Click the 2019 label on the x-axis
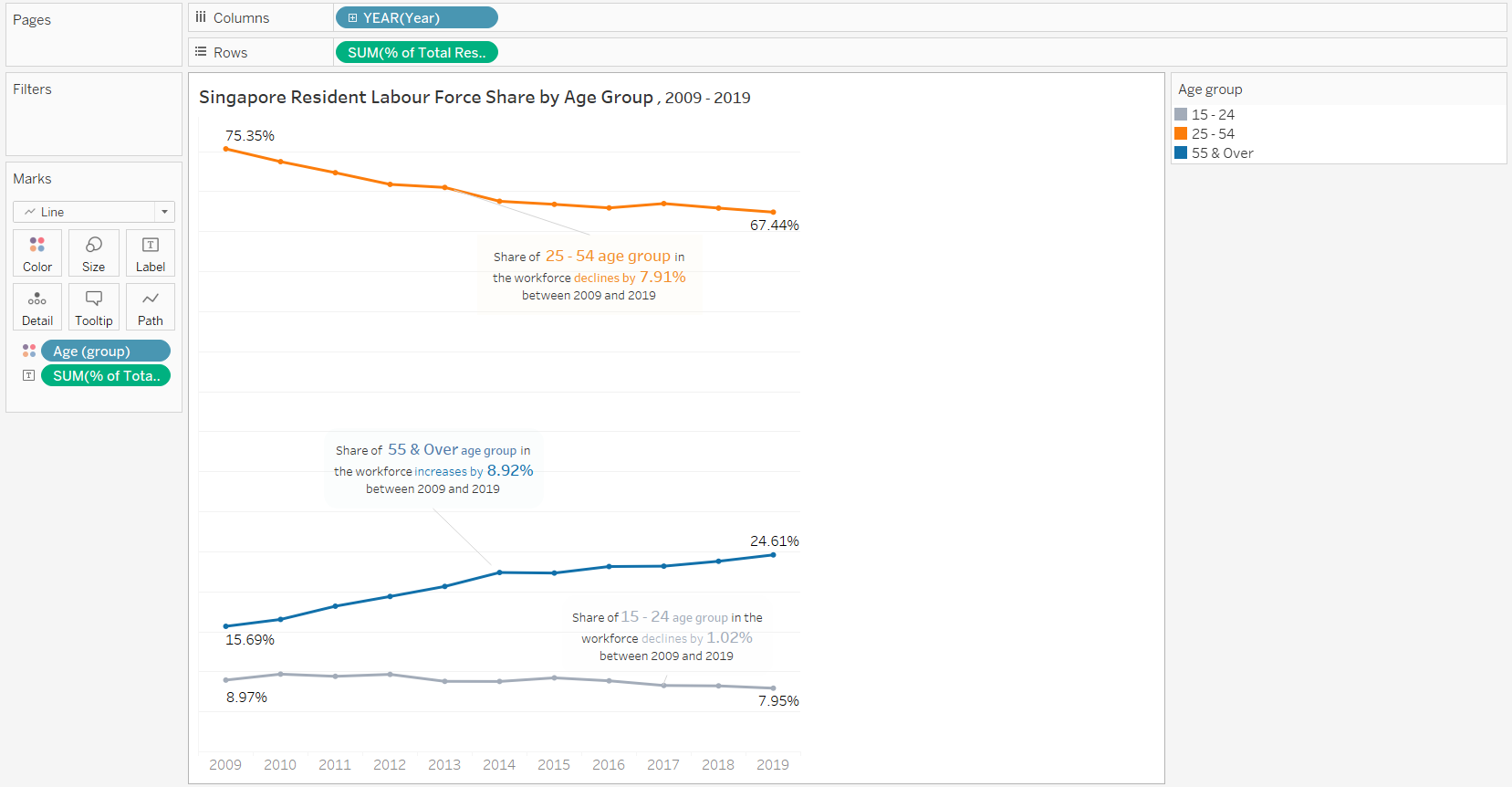The width and height of the screenshot is (1512, 787). [773, 765]
